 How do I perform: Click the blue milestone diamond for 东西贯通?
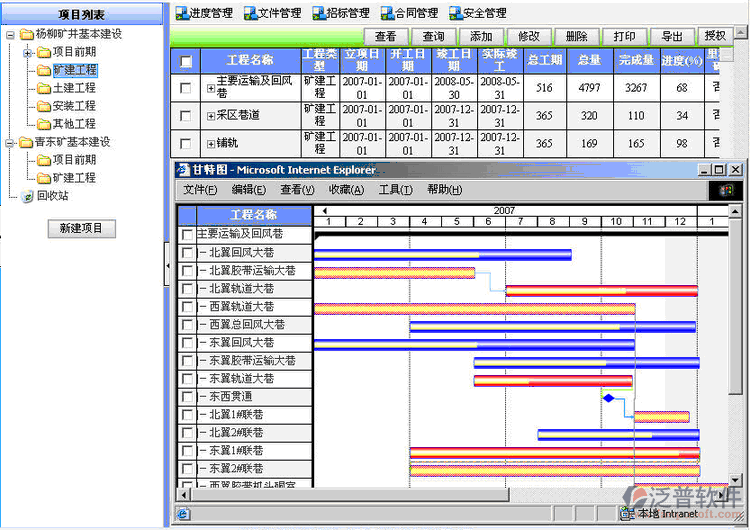tap(609, 398)
